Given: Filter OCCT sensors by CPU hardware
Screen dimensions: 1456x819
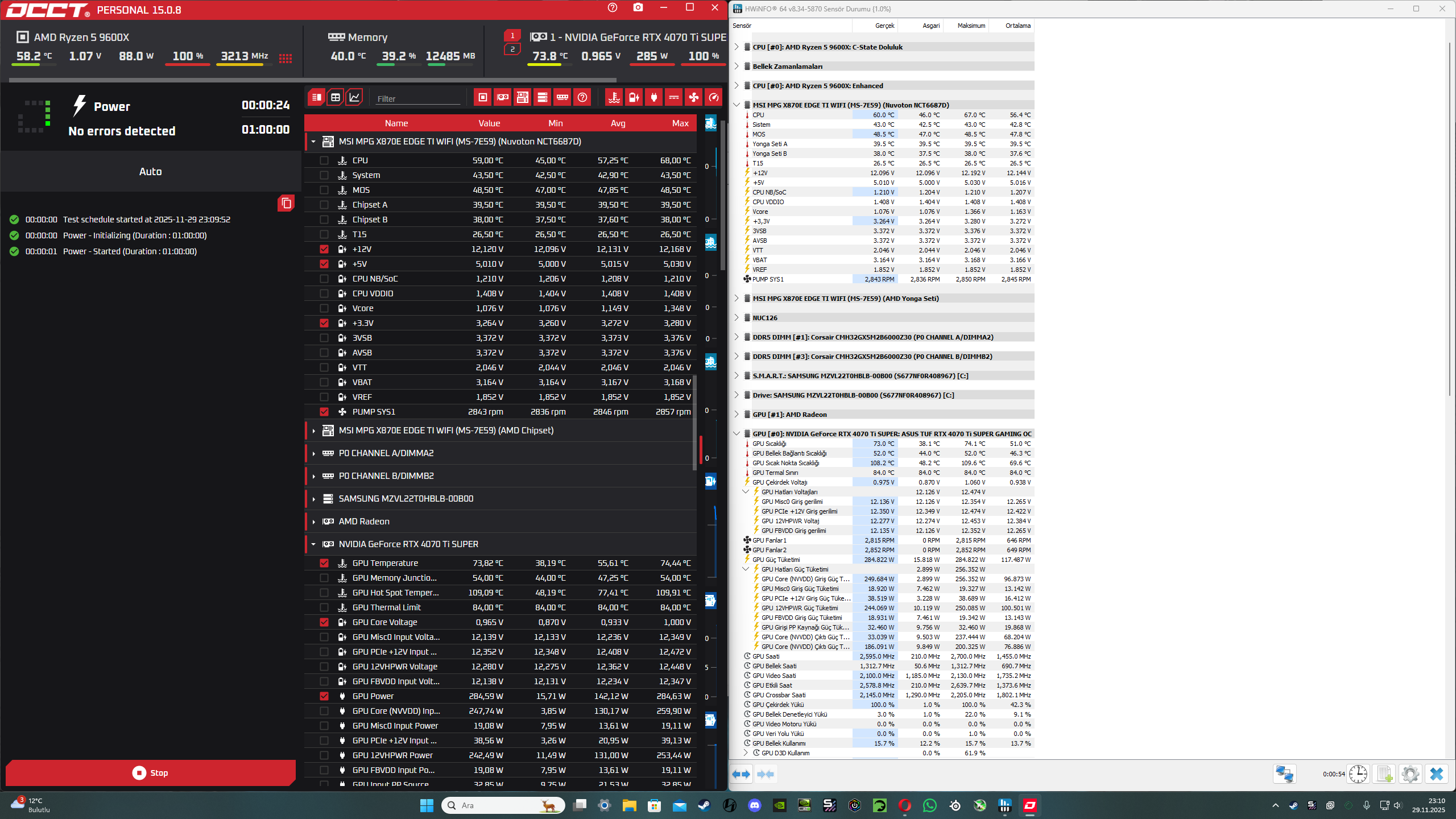Looking at the screenshot, I should click(x=483, y=97).
